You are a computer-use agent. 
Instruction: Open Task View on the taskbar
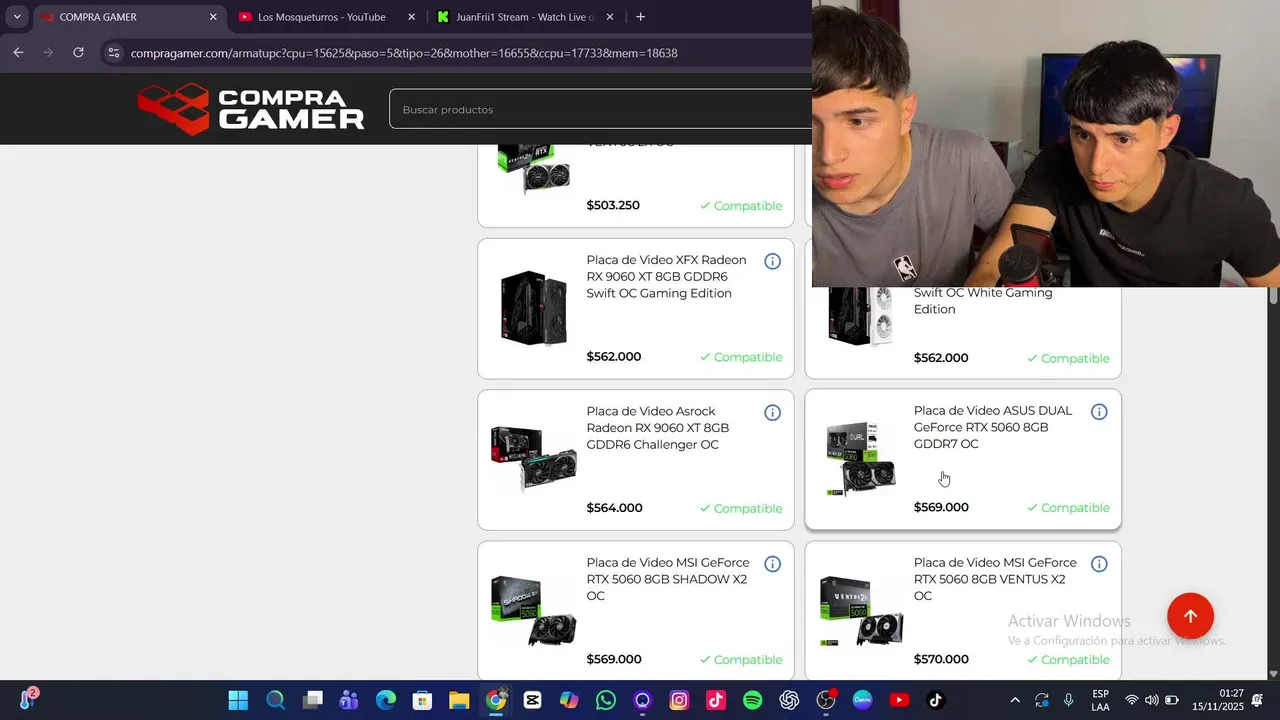point(312,700)
